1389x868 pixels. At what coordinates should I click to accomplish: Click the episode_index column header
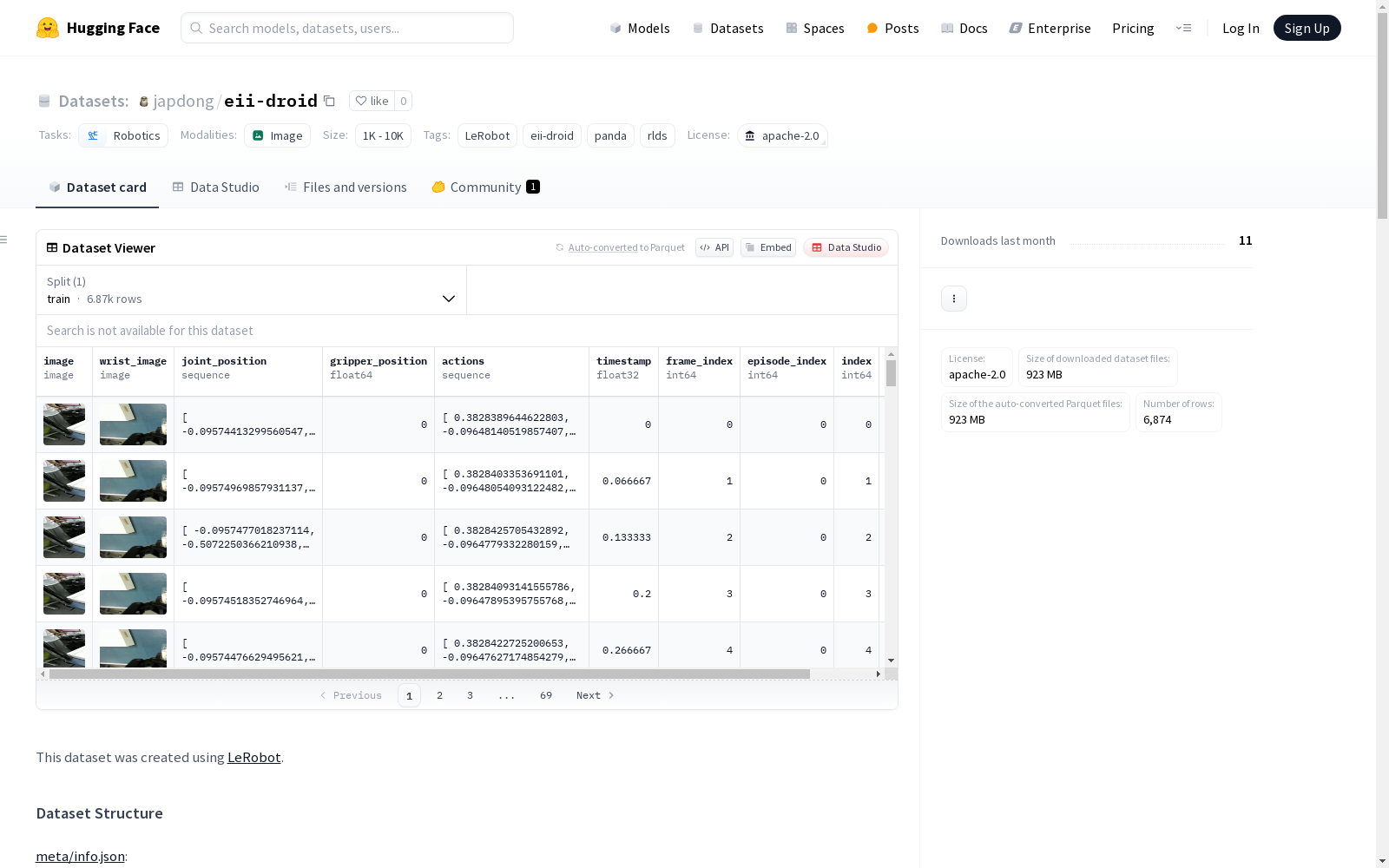click(x=787, y=372)
